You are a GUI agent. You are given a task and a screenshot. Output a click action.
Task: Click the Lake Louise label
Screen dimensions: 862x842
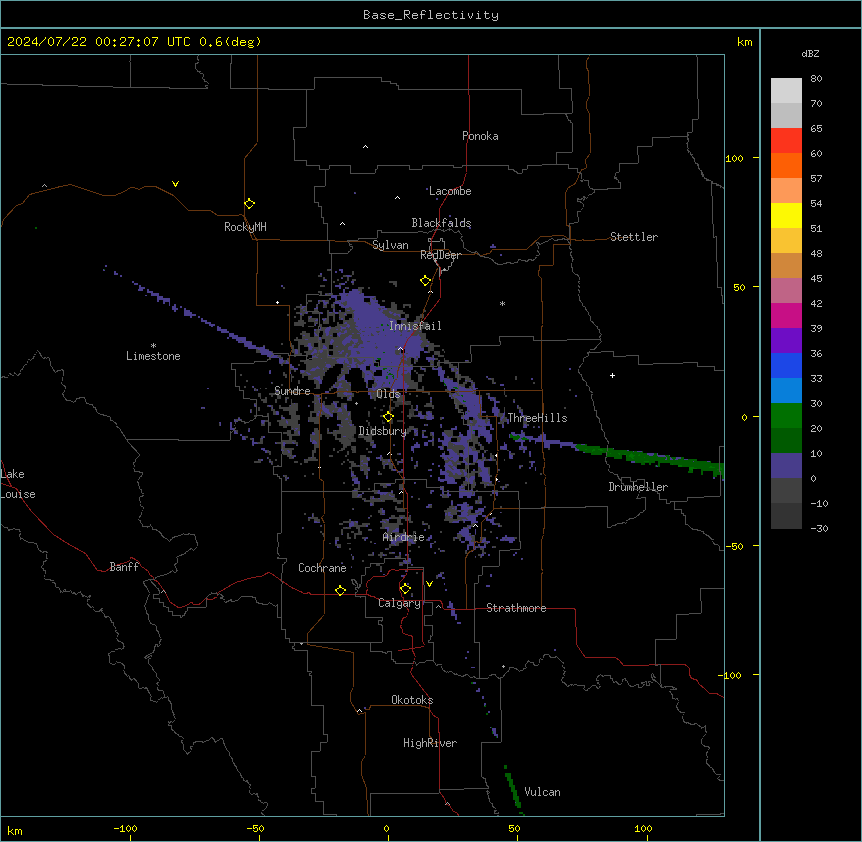click(18, 484)
